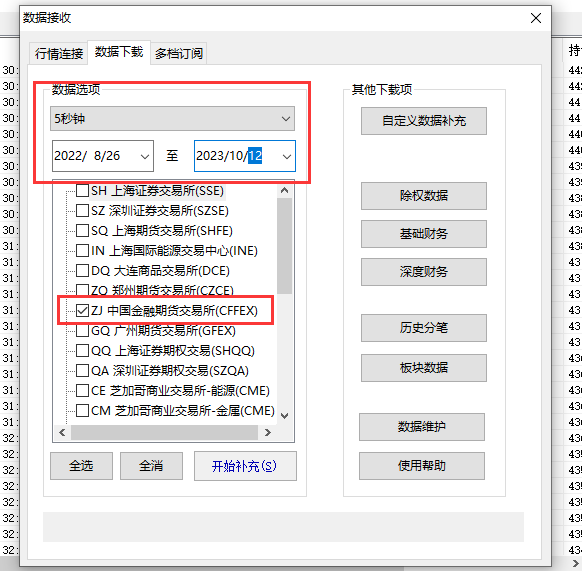Check SZ 深圳证券交易所(SZSE)
This screenshot has height=571, width=582.
[x=82, y=211]
